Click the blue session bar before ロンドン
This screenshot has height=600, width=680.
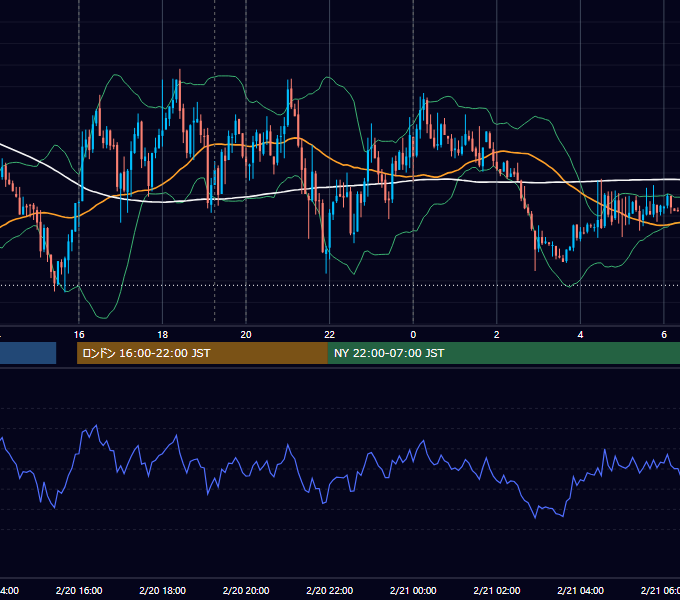click(x=28, y=353)
